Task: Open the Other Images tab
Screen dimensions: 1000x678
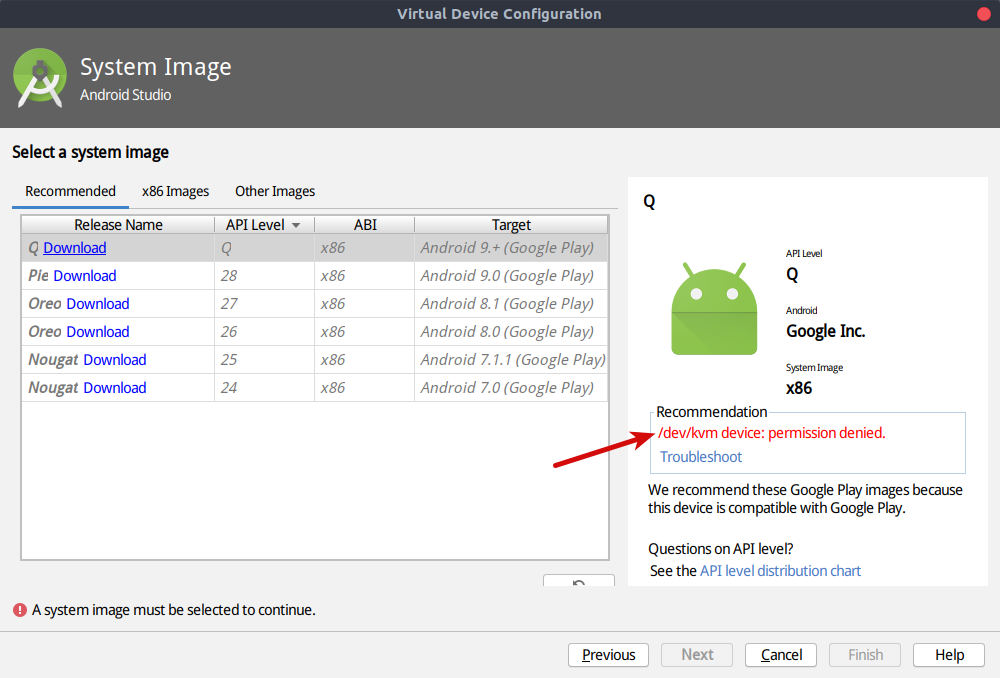Action: point(275,191)
